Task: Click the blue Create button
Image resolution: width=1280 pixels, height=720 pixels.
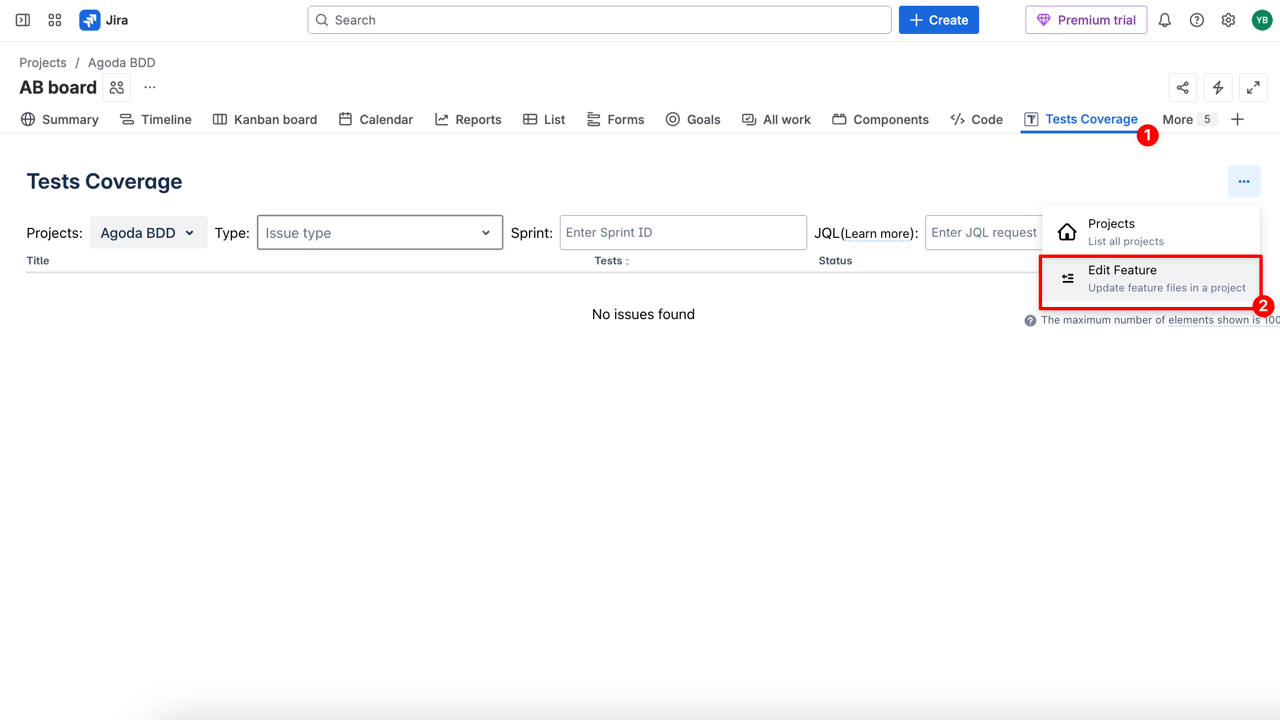Action: (x=938, y=20)
